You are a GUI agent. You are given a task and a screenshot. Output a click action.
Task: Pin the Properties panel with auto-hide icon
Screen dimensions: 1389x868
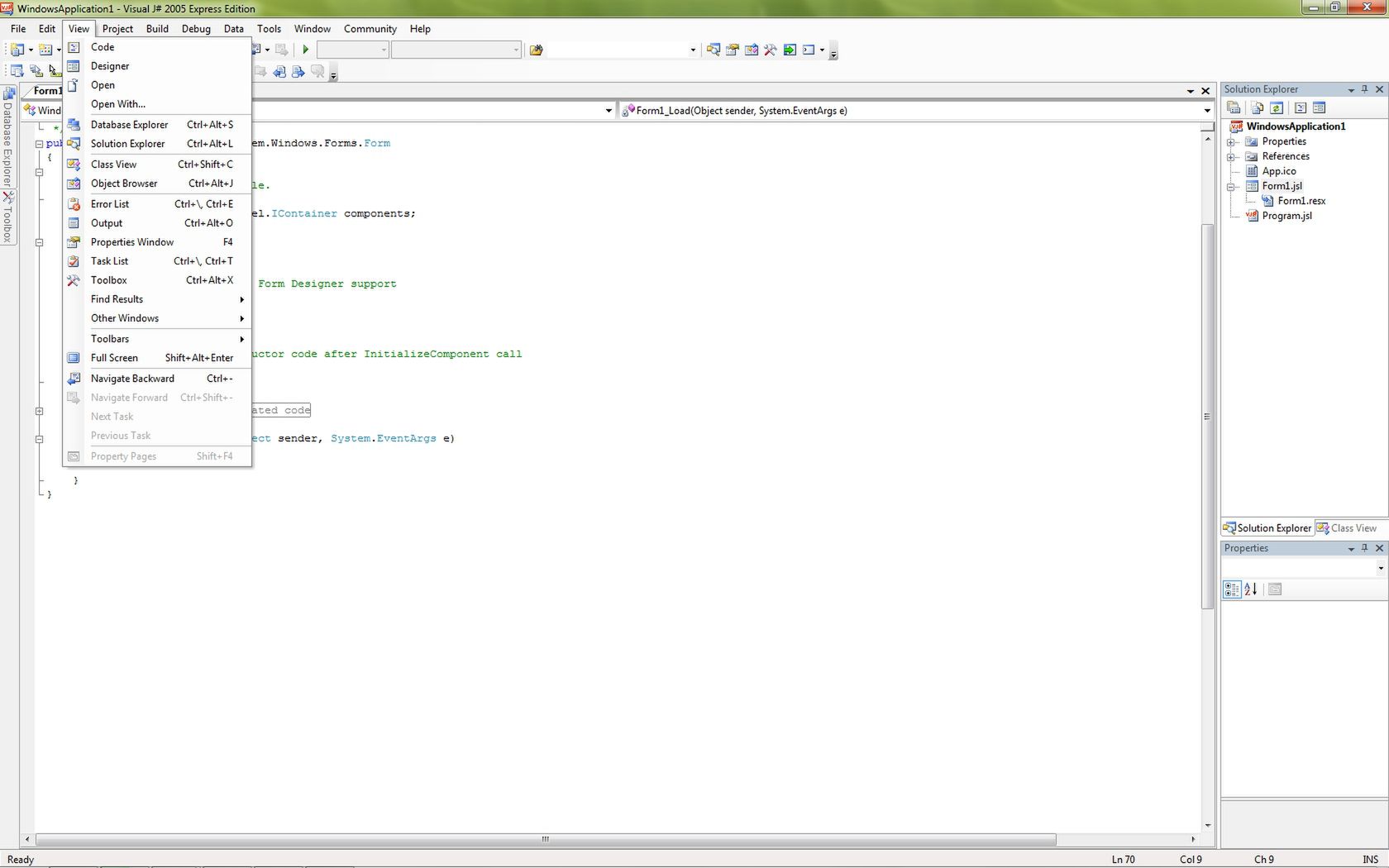1364,548
